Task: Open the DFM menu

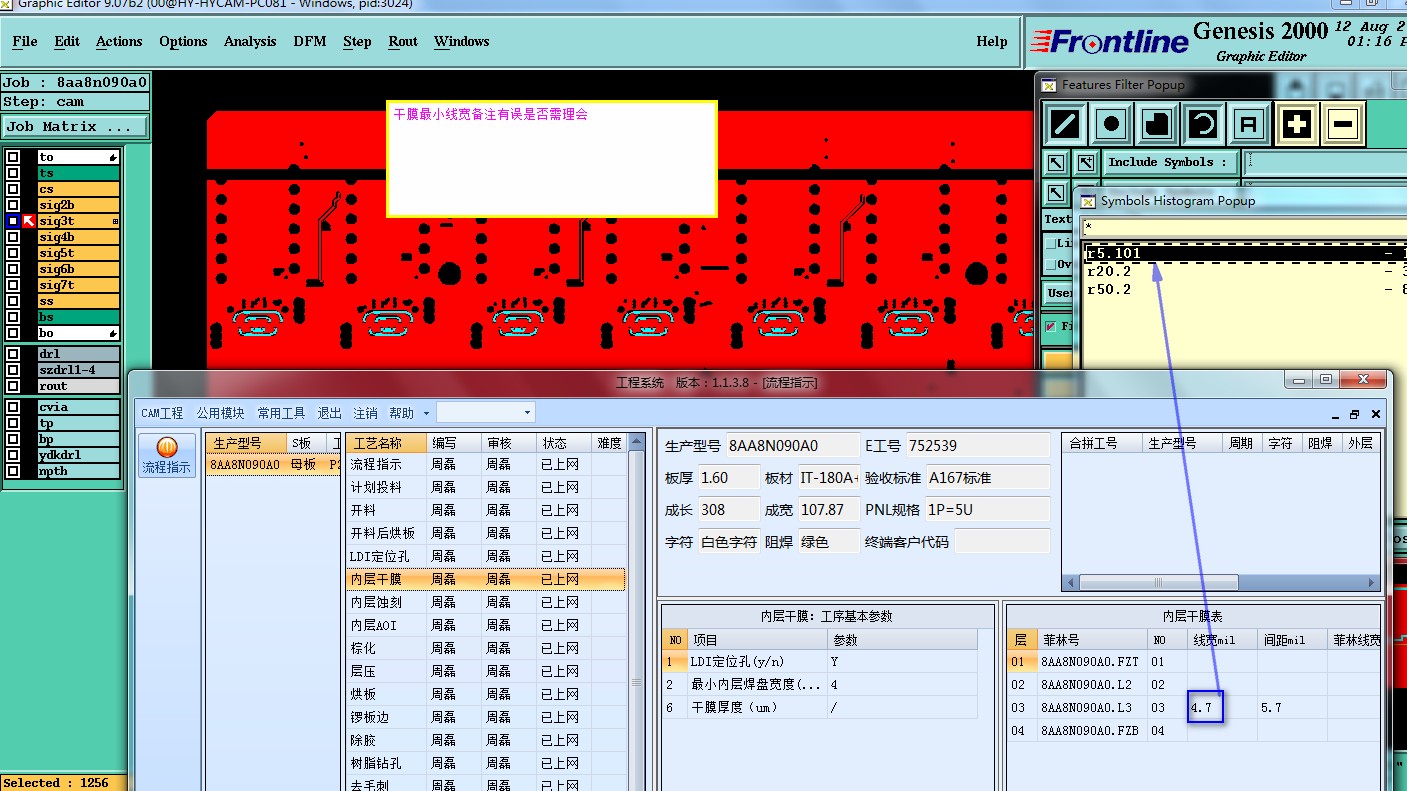Action: click(x=310, y=41)
